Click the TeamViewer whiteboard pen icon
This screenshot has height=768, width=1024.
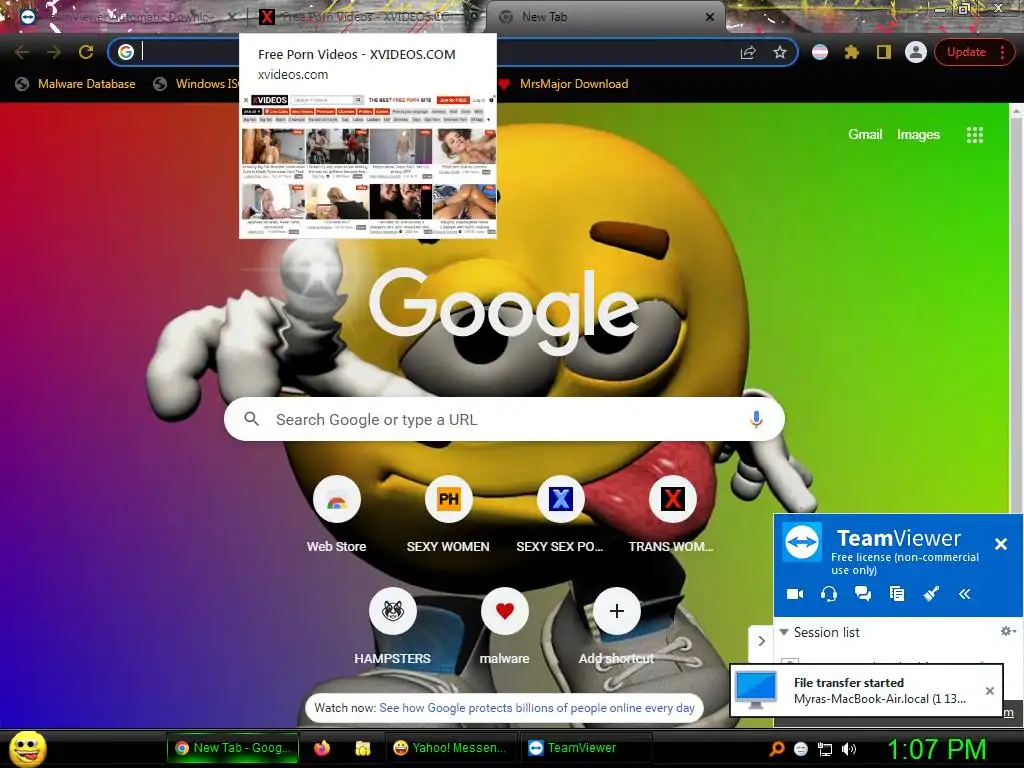tap(931, 594)
